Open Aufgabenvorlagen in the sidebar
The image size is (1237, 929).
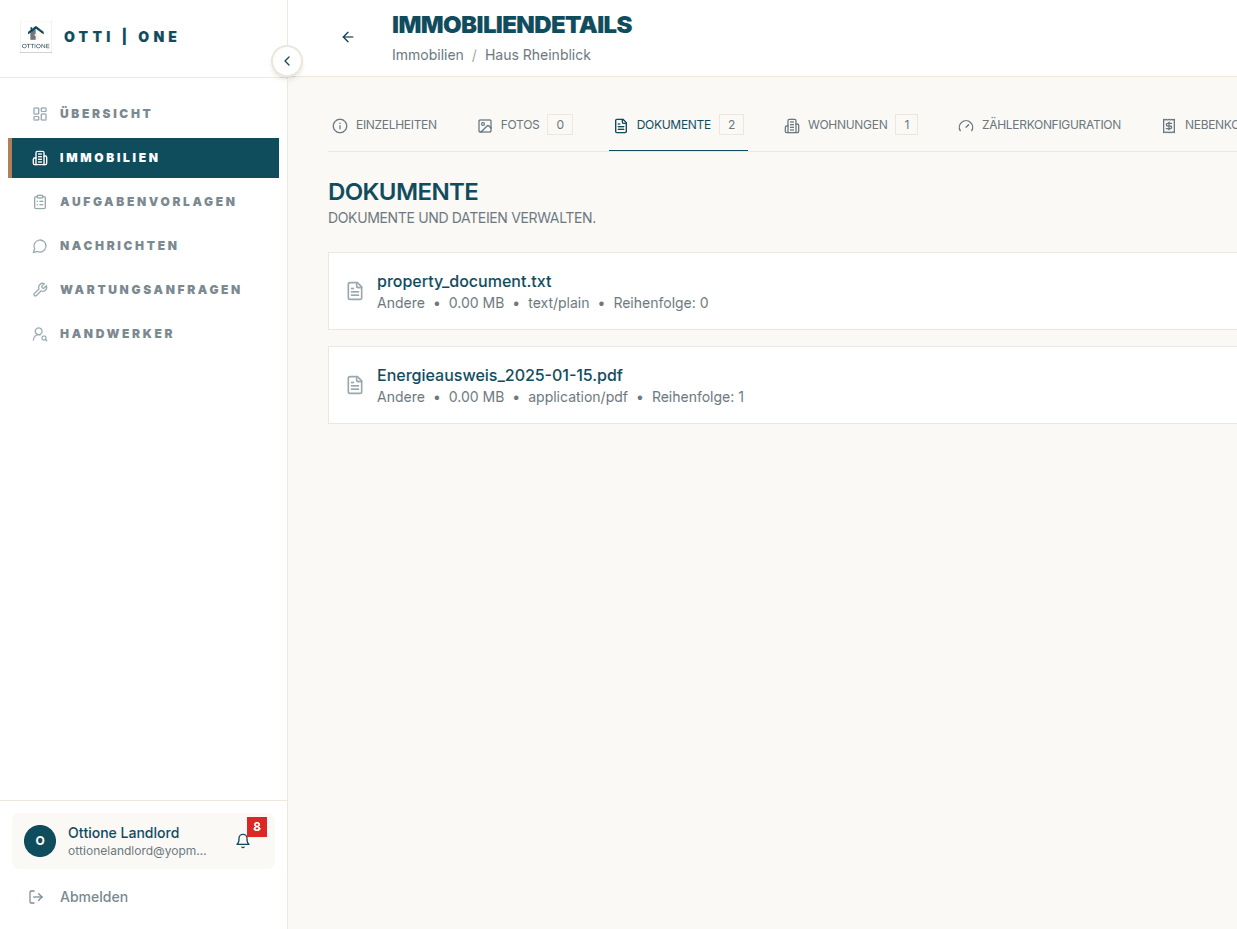(x=147, y=202)
